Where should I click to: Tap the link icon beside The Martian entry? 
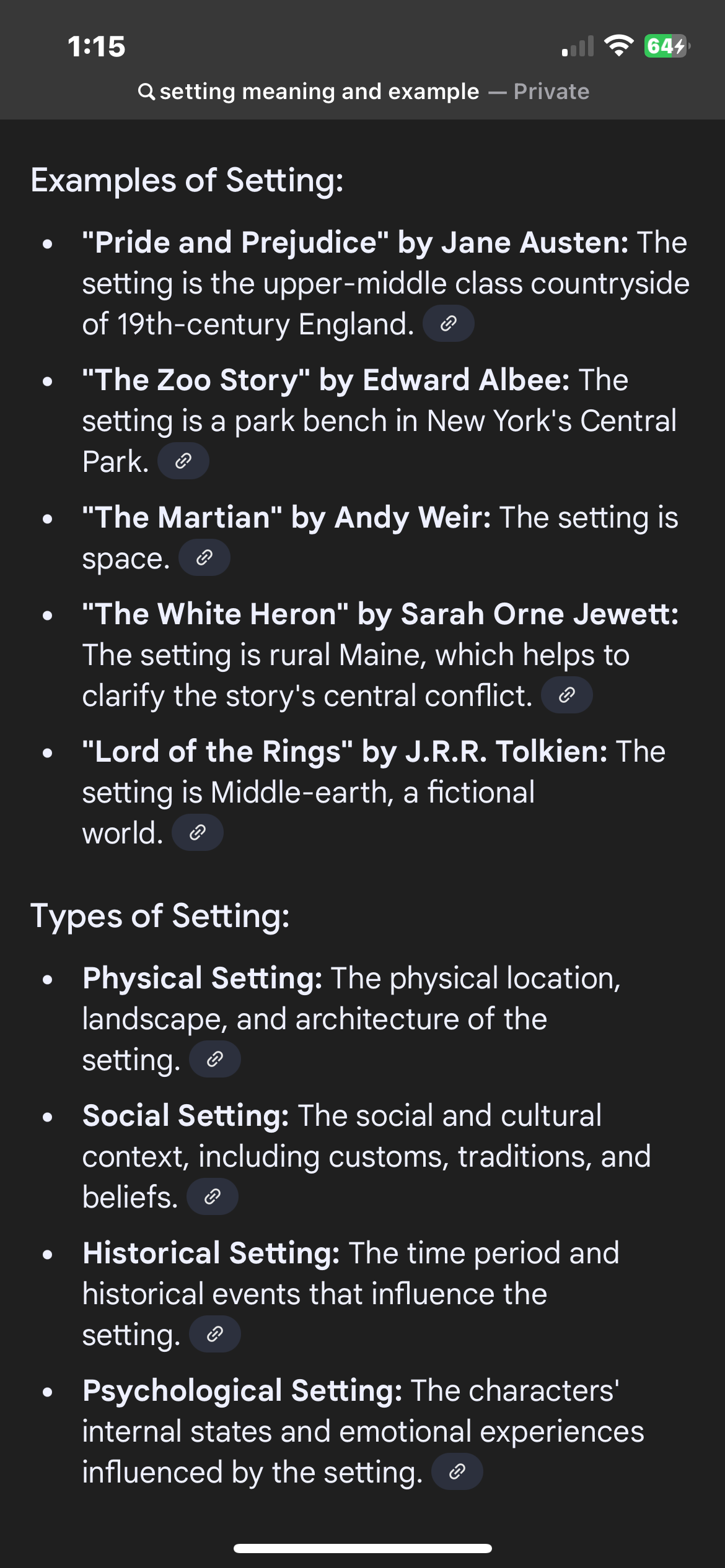point(204,558)
